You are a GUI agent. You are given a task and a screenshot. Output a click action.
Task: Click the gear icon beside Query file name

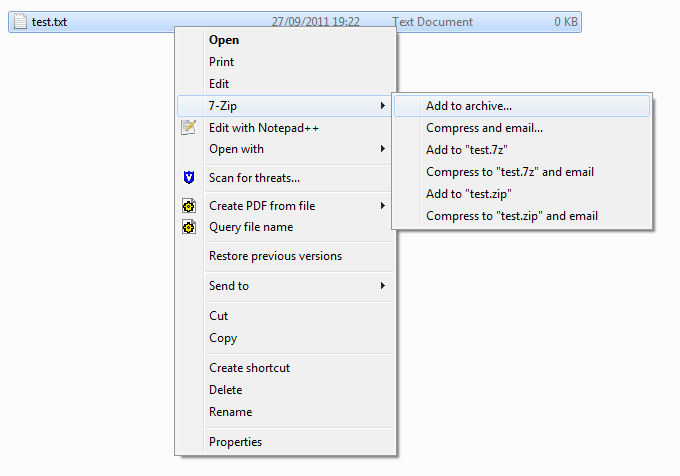pos(189,227)
